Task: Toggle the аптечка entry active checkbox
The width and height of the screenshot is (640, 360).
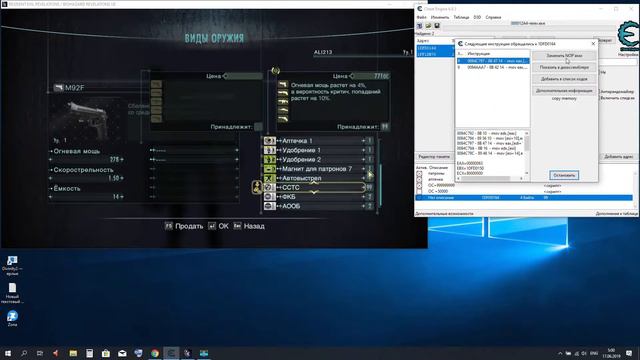Action: [419, 179]
